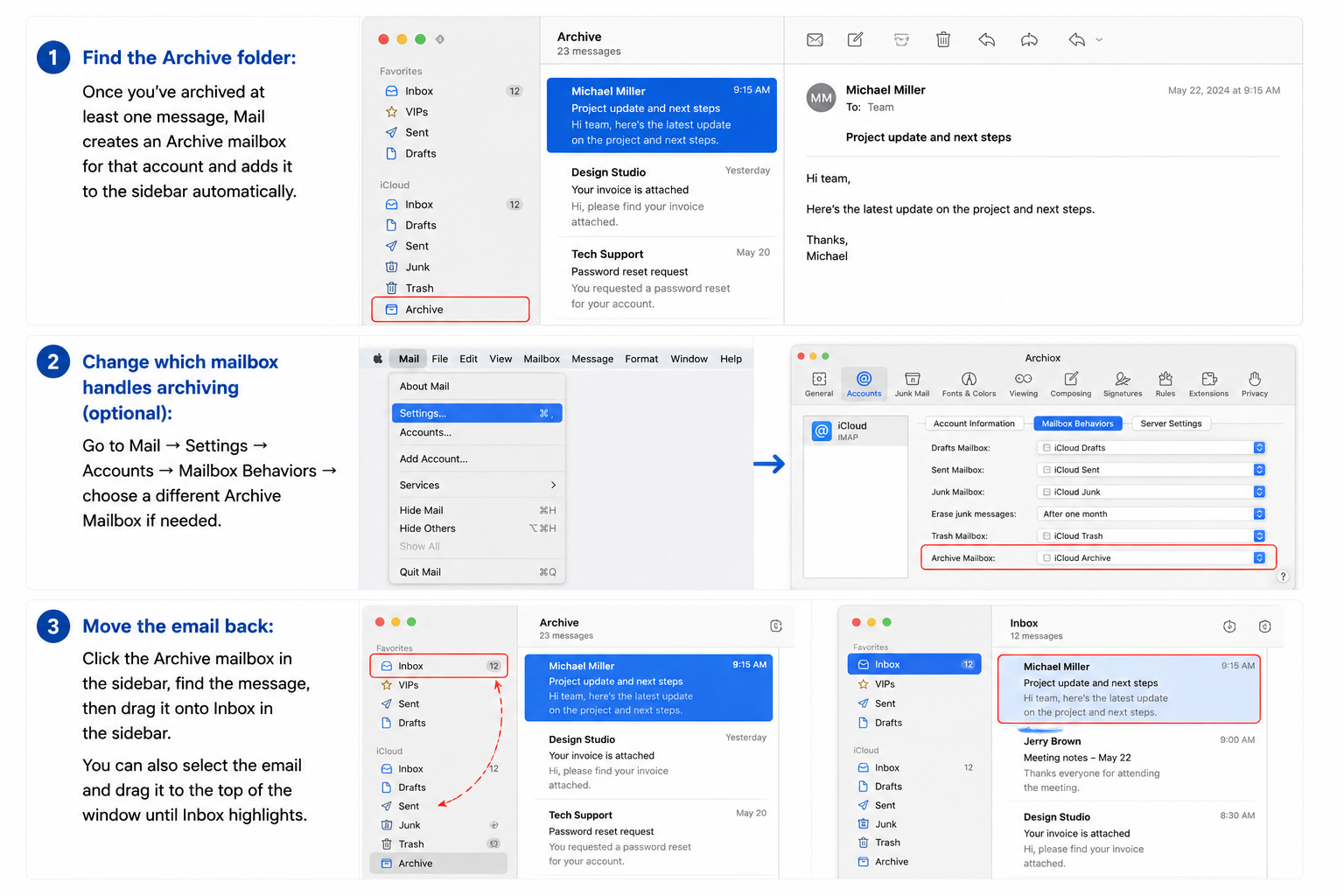The height and width of the screenshot is (896, 1344).
Task: Open the Viewing settings pane
Action: coord(1023,384)
